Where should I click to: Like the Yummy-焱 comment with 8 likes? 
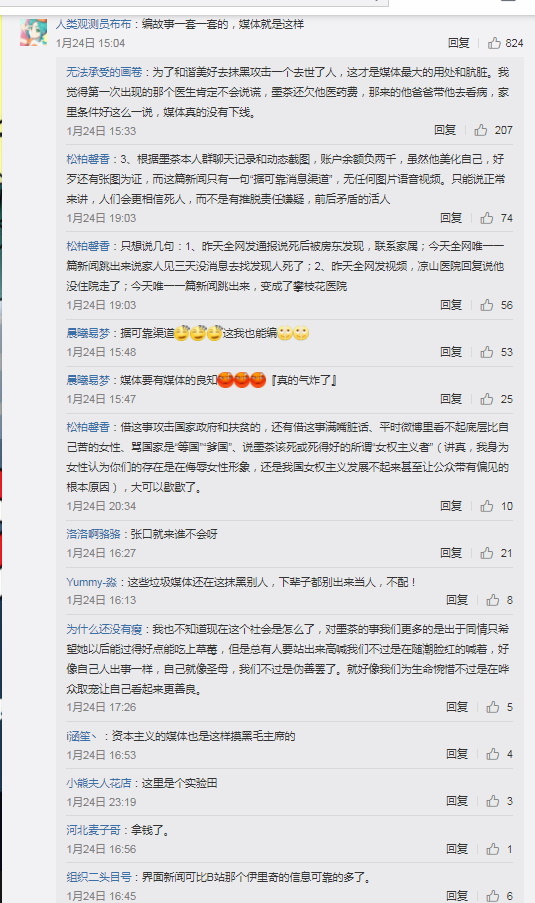pyautogui.click(x=493, y=601)
